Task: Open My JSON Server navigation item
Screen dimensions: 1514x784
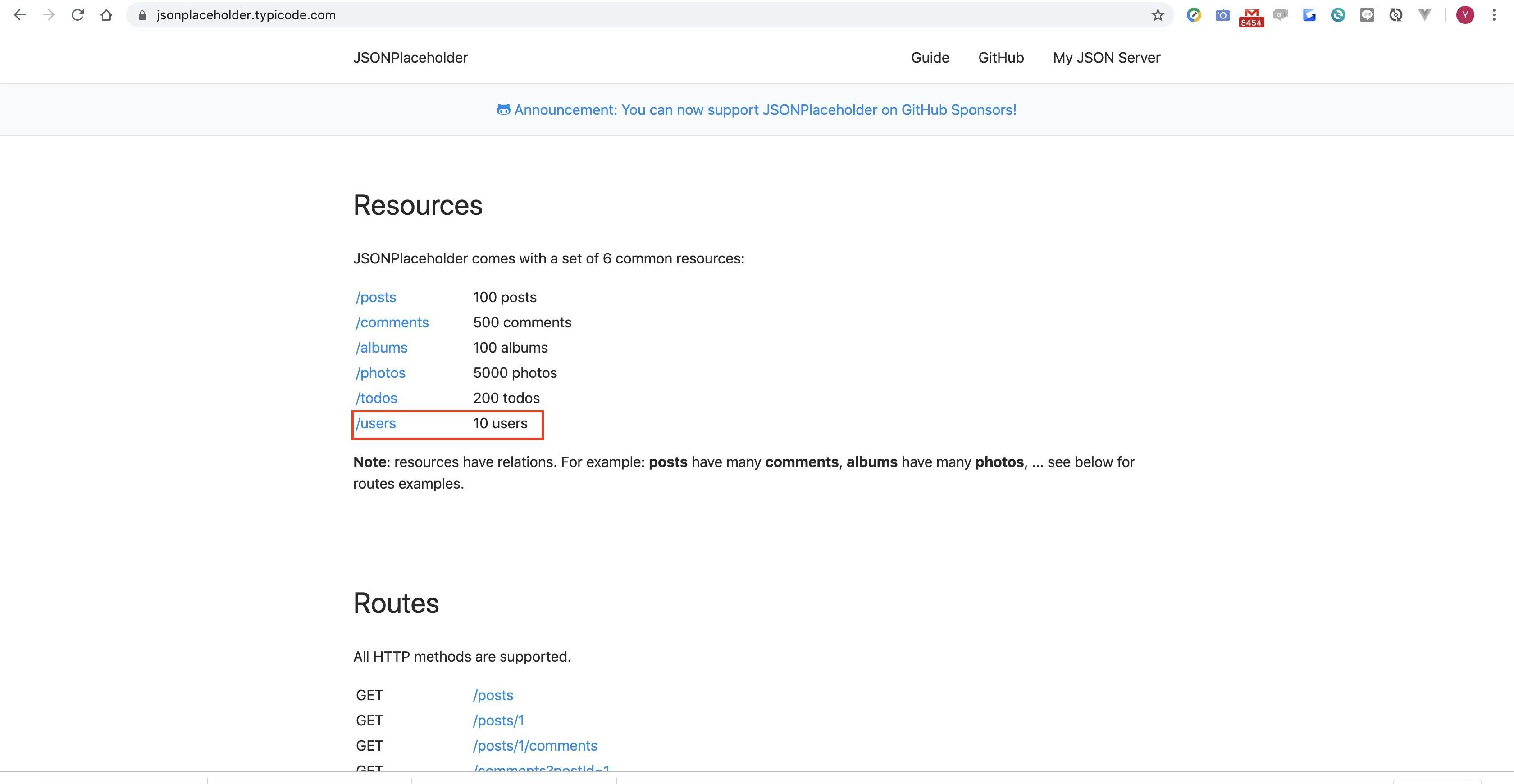Action: coord(1106,58)
